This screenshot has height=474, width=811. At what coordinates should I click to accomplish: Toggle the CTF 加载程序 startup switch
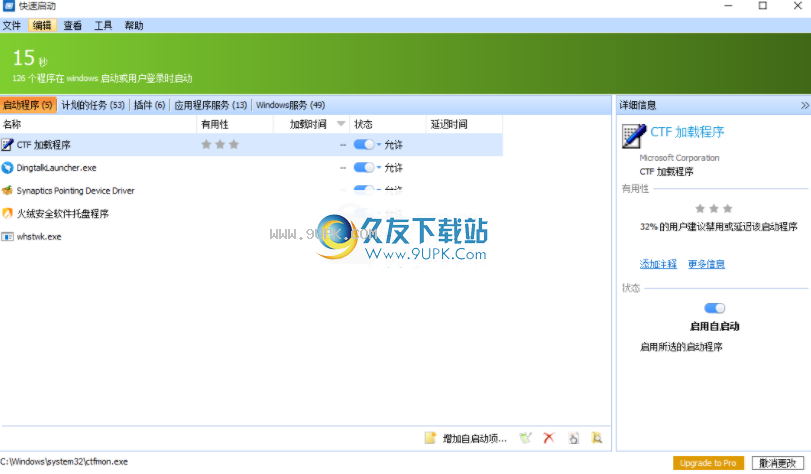tap(364, 144)
